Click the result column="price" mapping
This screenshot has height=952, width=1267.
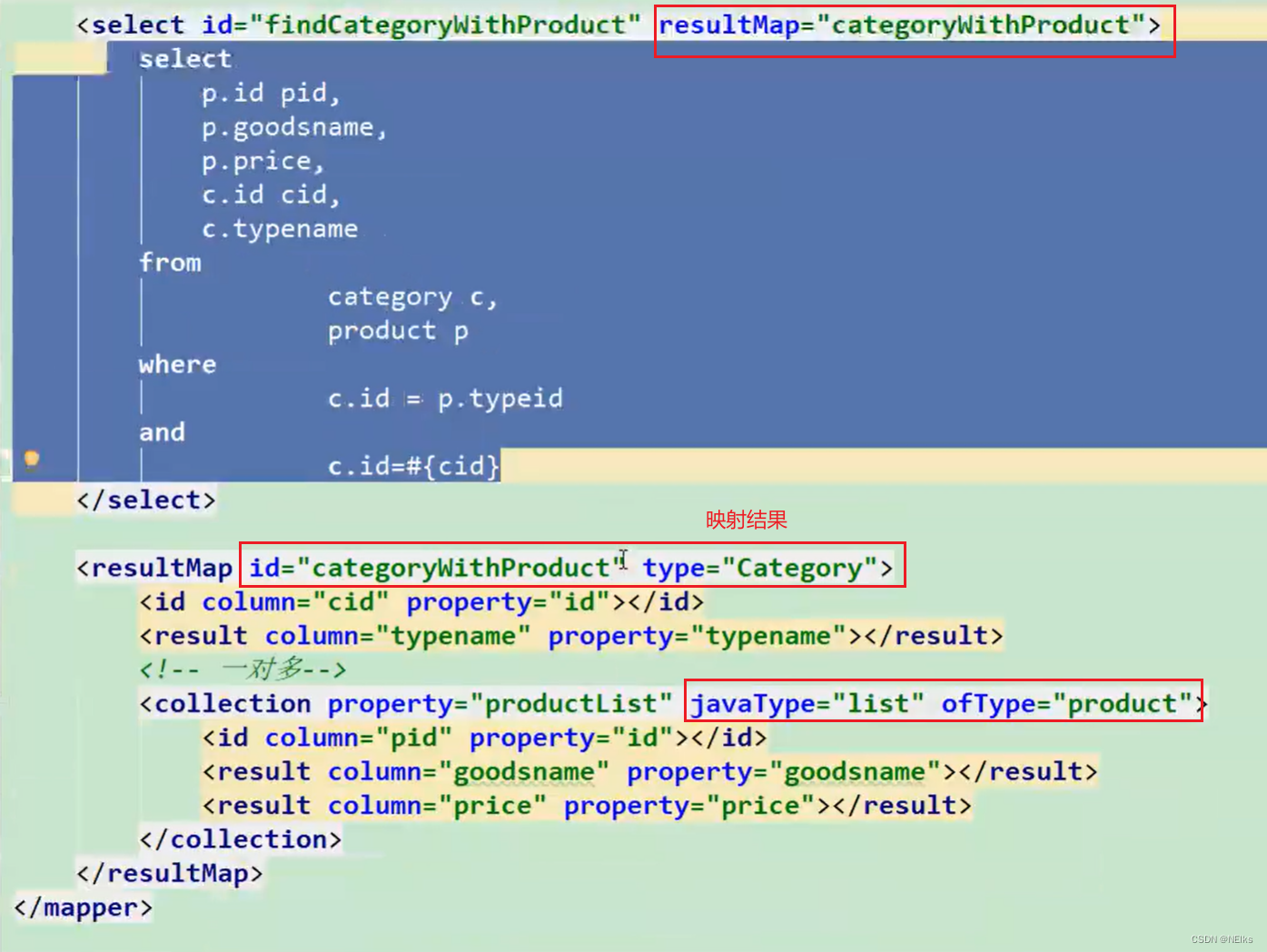586,805
